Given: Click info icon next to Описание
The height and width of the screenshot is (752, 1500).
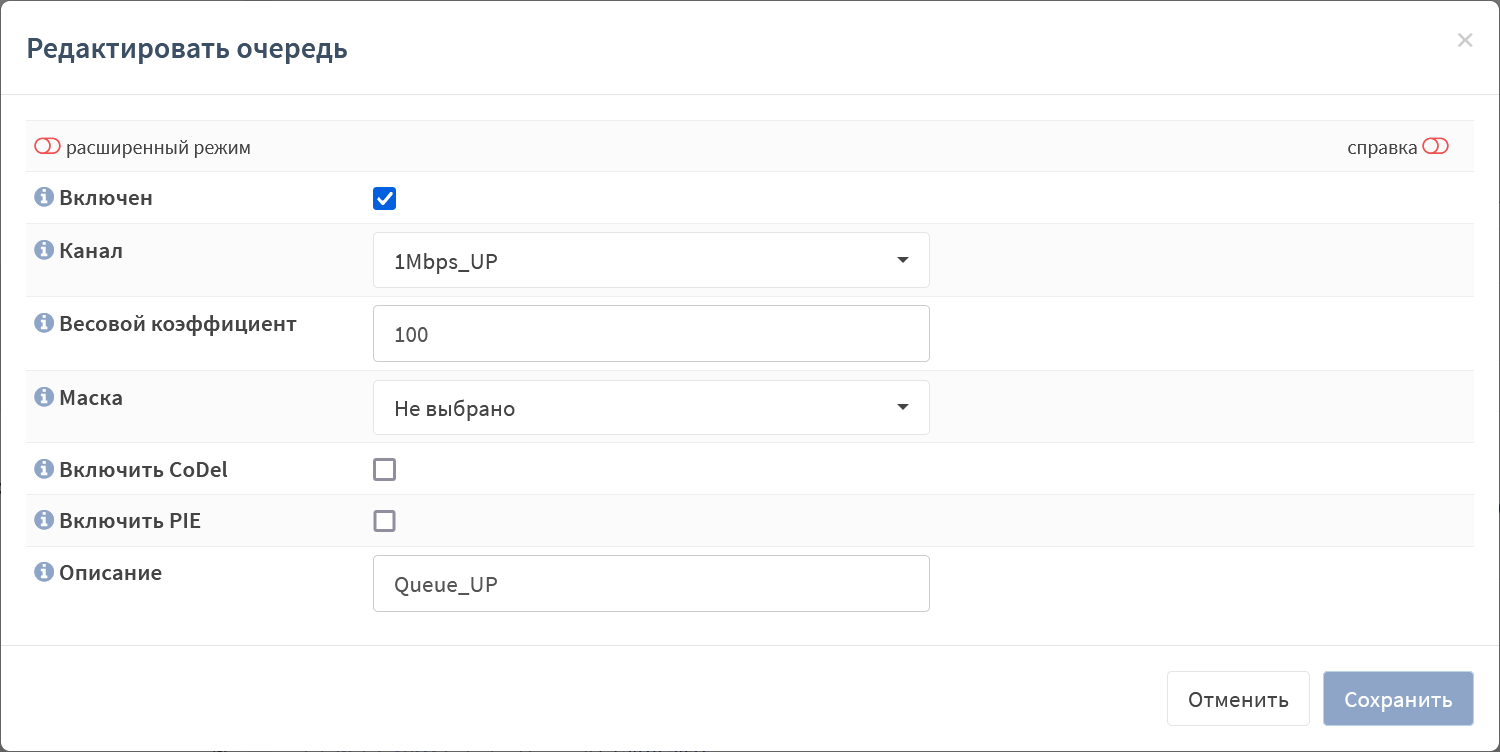Looking at the screenshot, I should pos(43,572).
